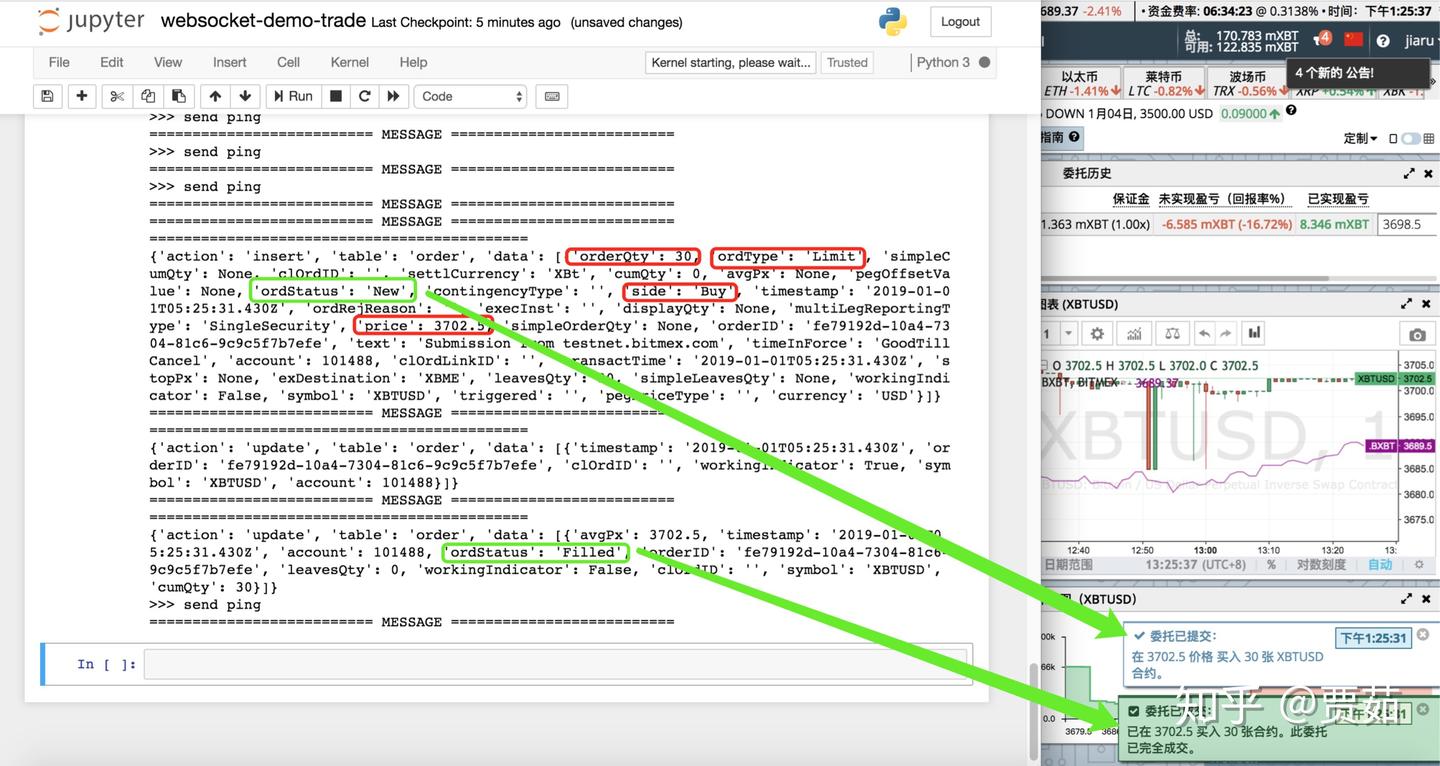Open the command palette keyboard icon
The height and width of the screenshot is (766, 1440).
[x=552, y=96]
